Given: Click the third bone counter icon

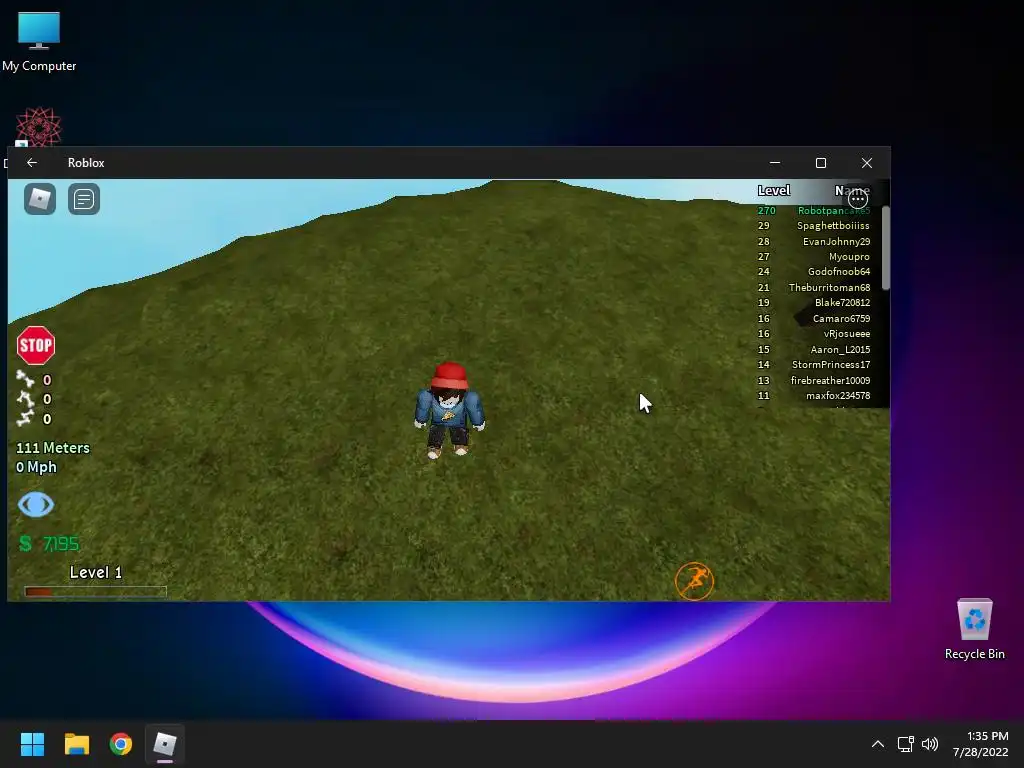Looking at the screenshot, I should 25,418.
